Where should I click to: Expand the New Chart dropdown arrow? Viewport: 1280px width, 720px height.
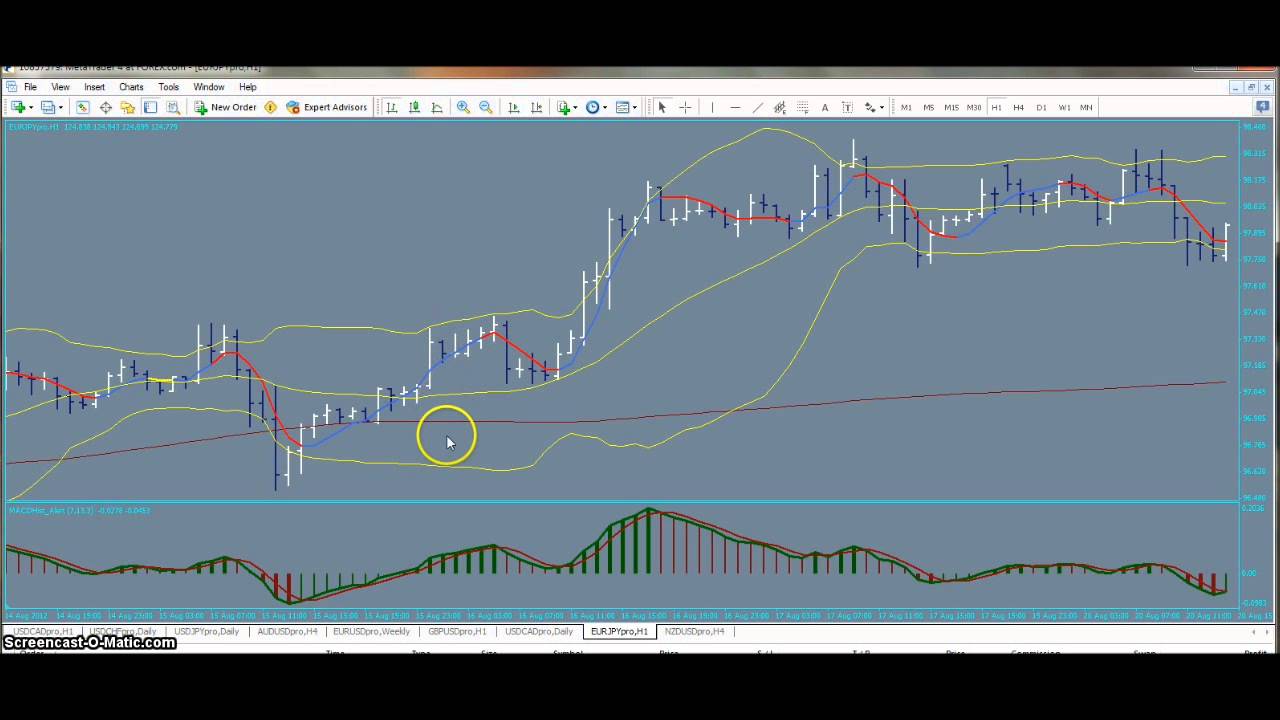click(x=31, y=107)
